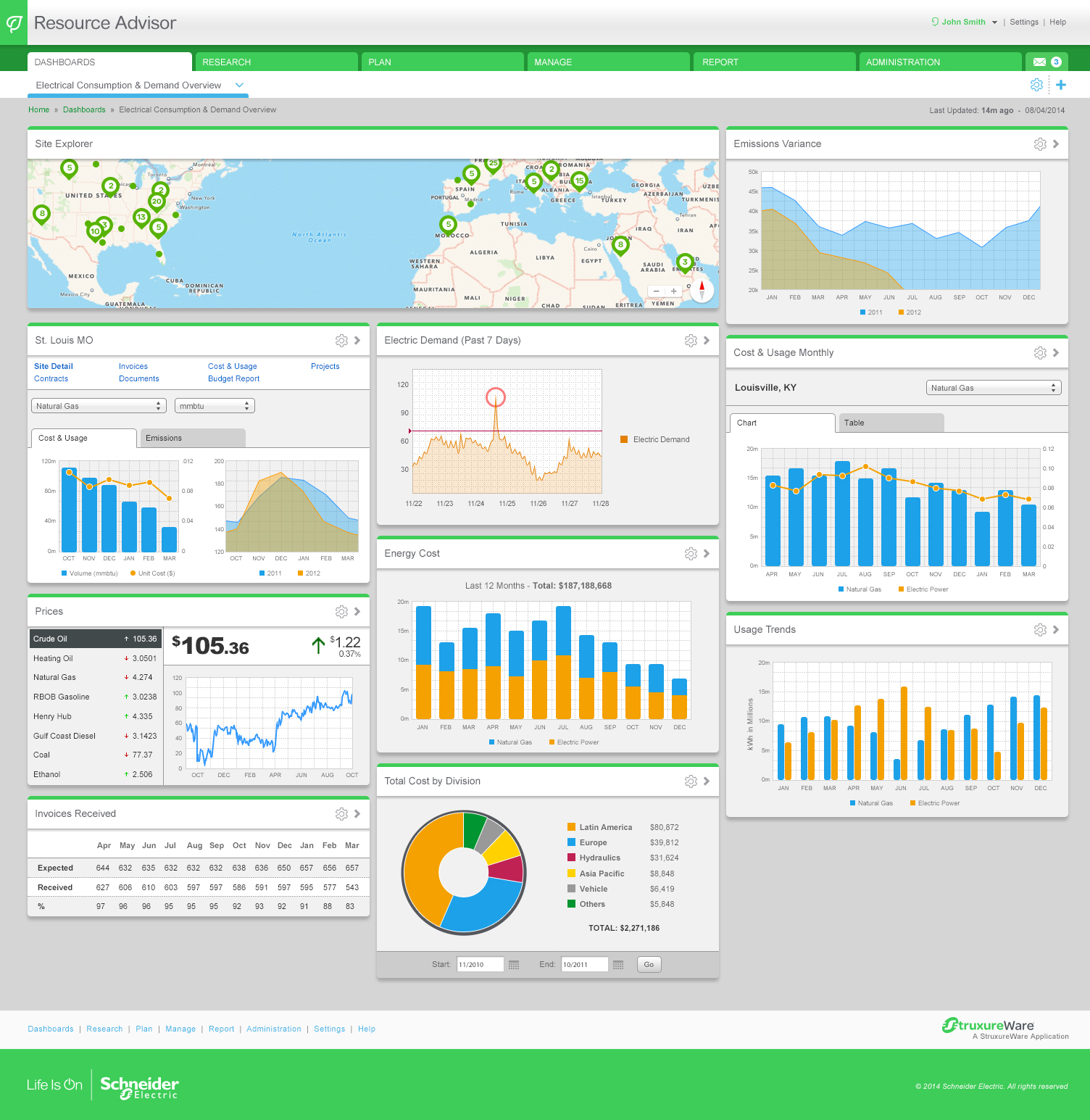
Task: Zoom in on the site map
Action: pos(673,291)
